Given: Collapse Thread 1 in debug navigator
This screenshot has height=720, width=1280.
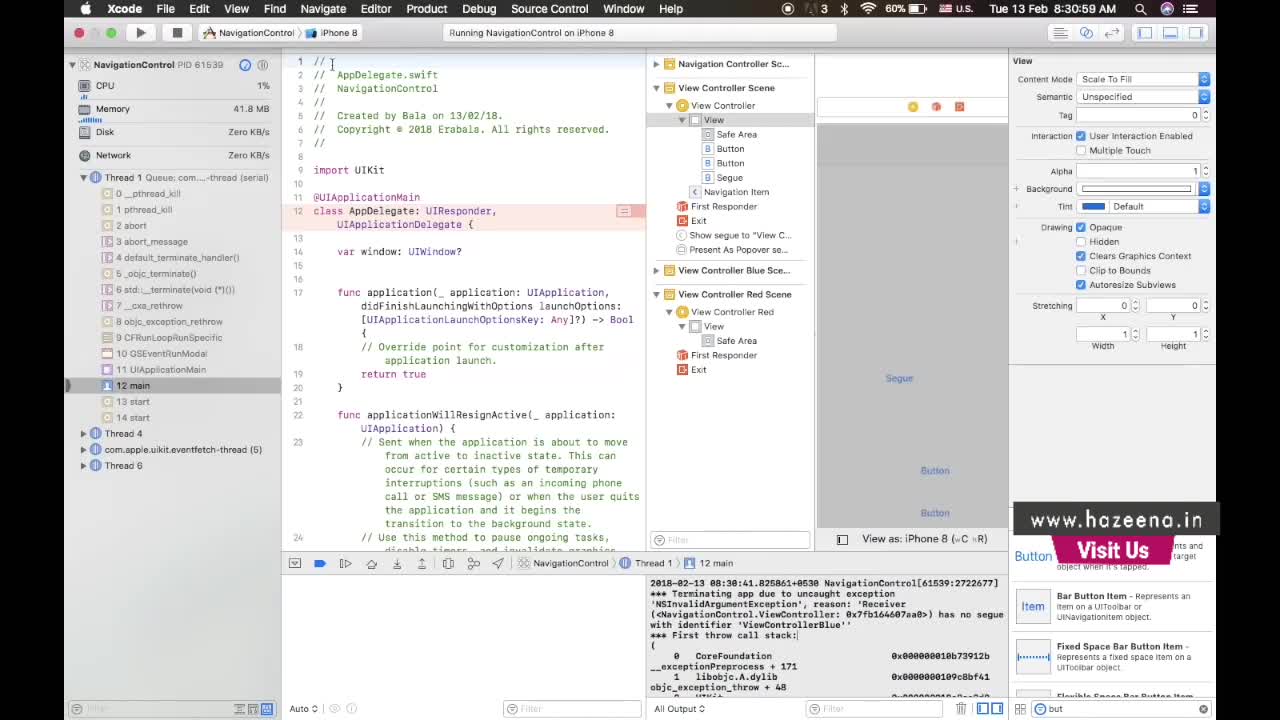Looking at the screenshot, I should tap(84, 178).
